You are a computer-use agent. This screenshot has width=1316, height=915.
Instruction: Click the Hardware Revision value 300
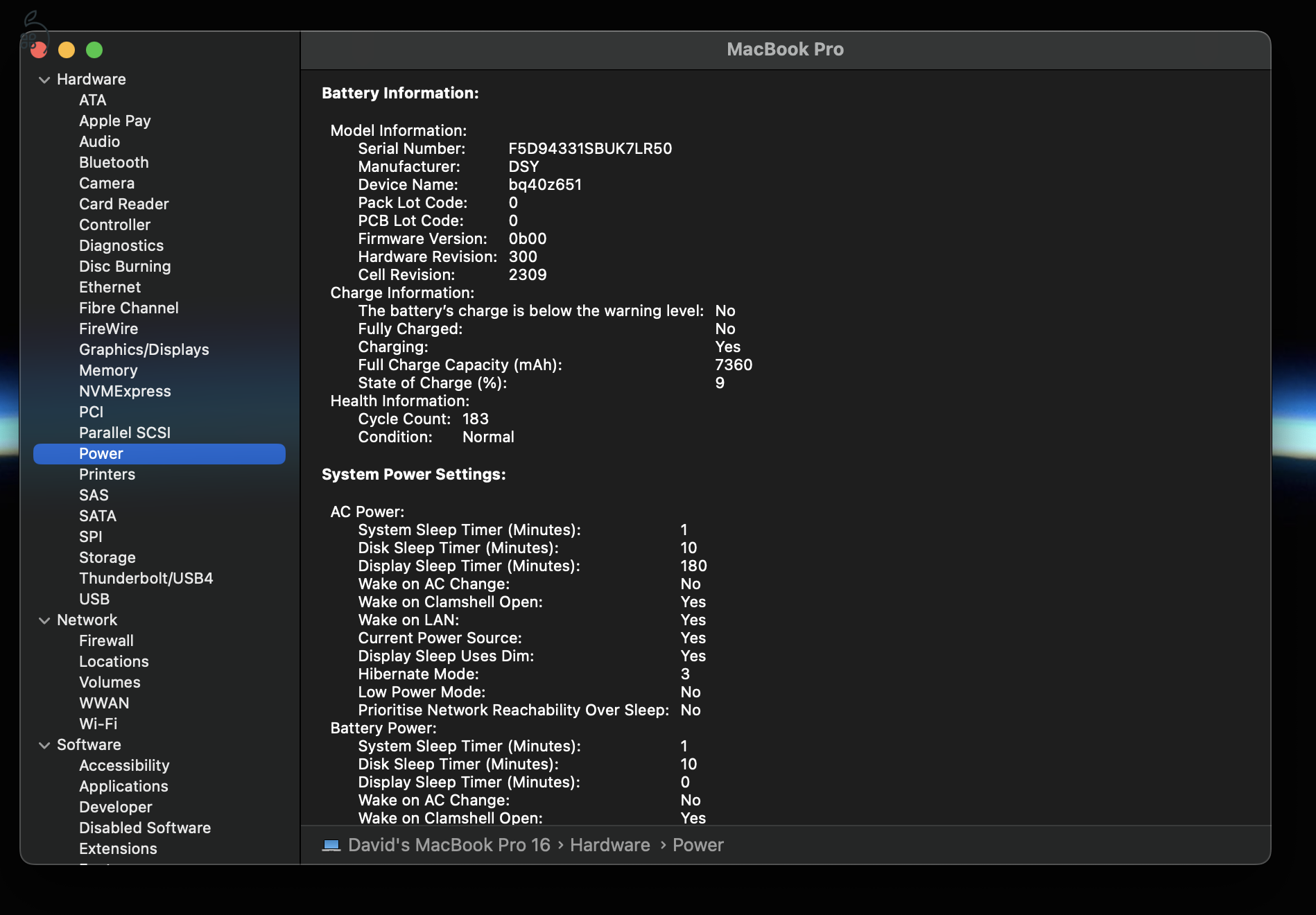[523, 256]
